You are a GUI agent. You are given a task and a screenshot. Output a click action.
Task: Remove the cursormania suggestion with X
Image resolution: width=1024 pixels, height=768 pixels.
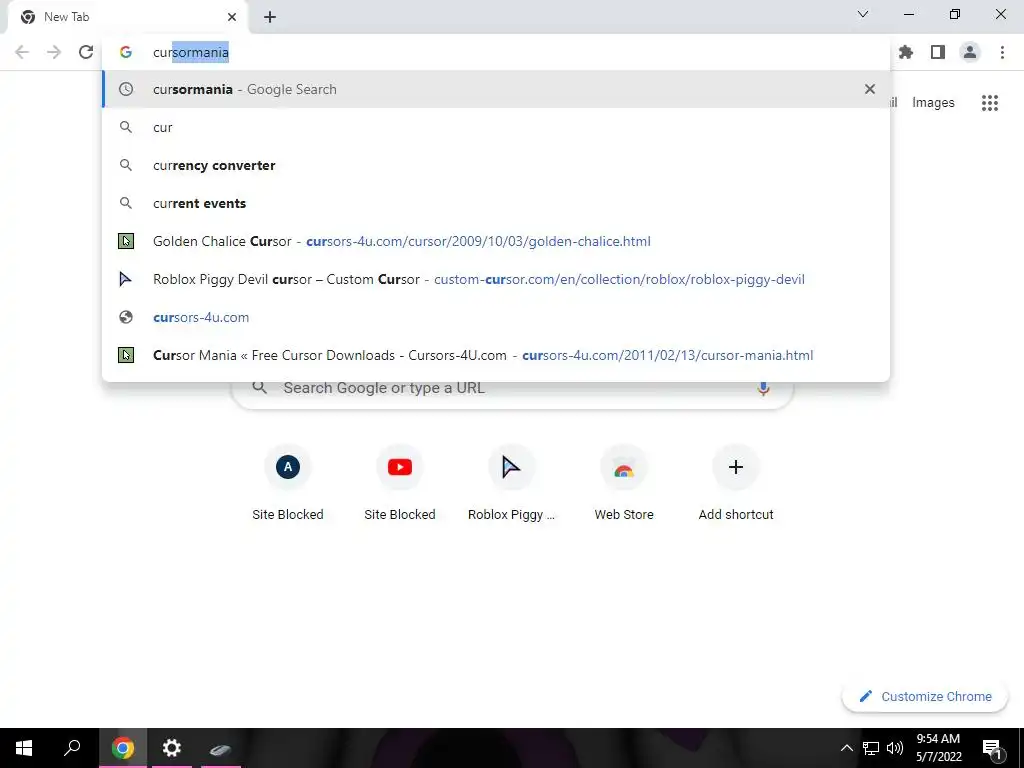click(869, 89)
